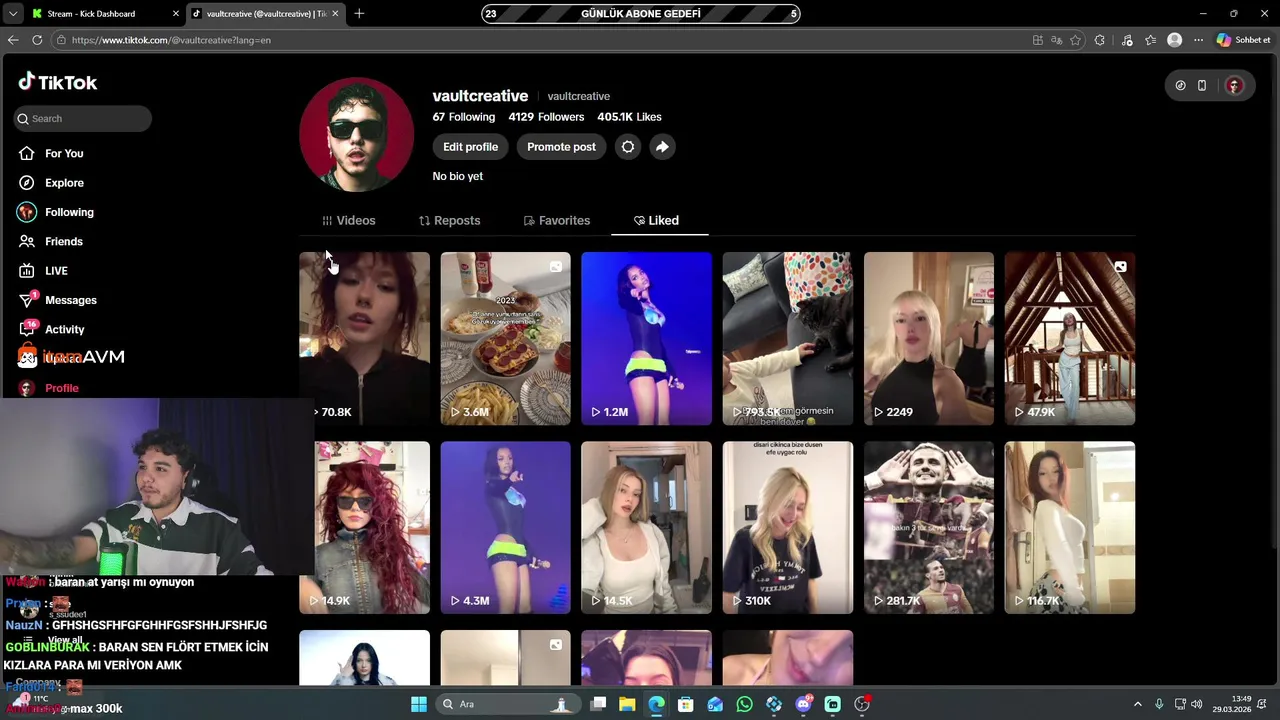Open OBS Studio from the taskbar
The height and width of the screenshot is (720, 1280).
pos(862,704)
